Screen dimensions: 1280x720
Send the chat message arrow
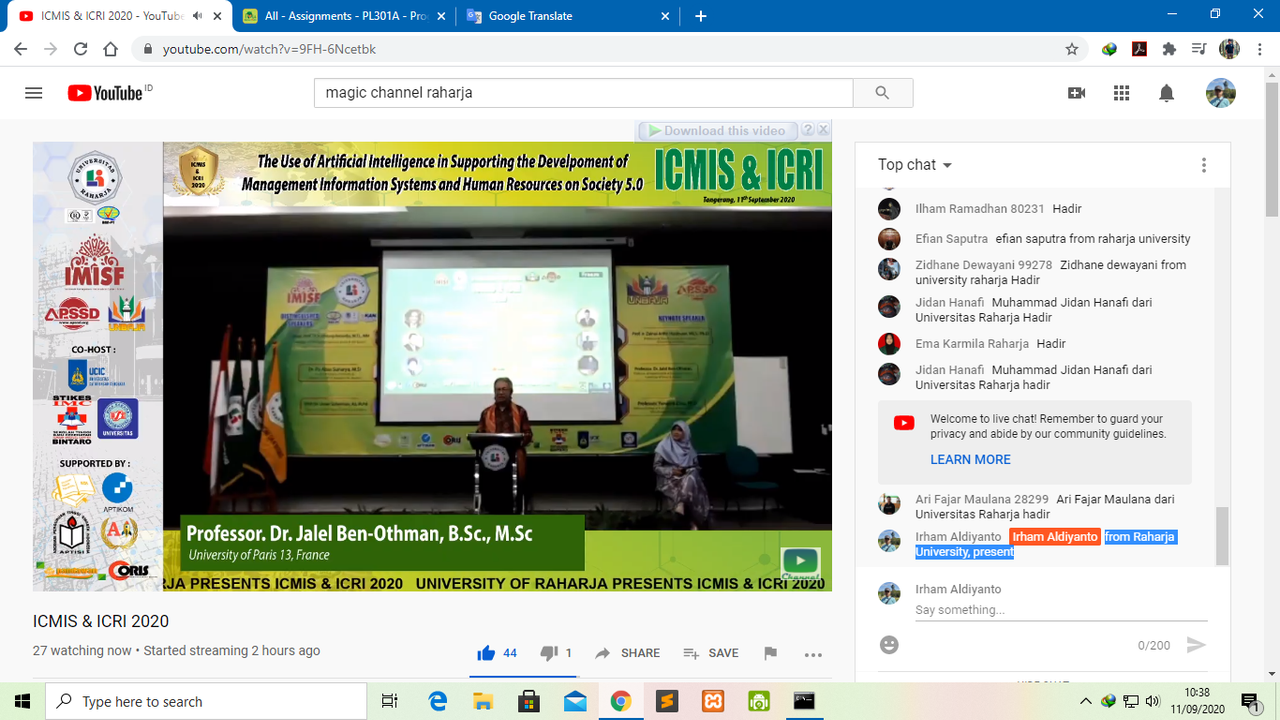1196,645
